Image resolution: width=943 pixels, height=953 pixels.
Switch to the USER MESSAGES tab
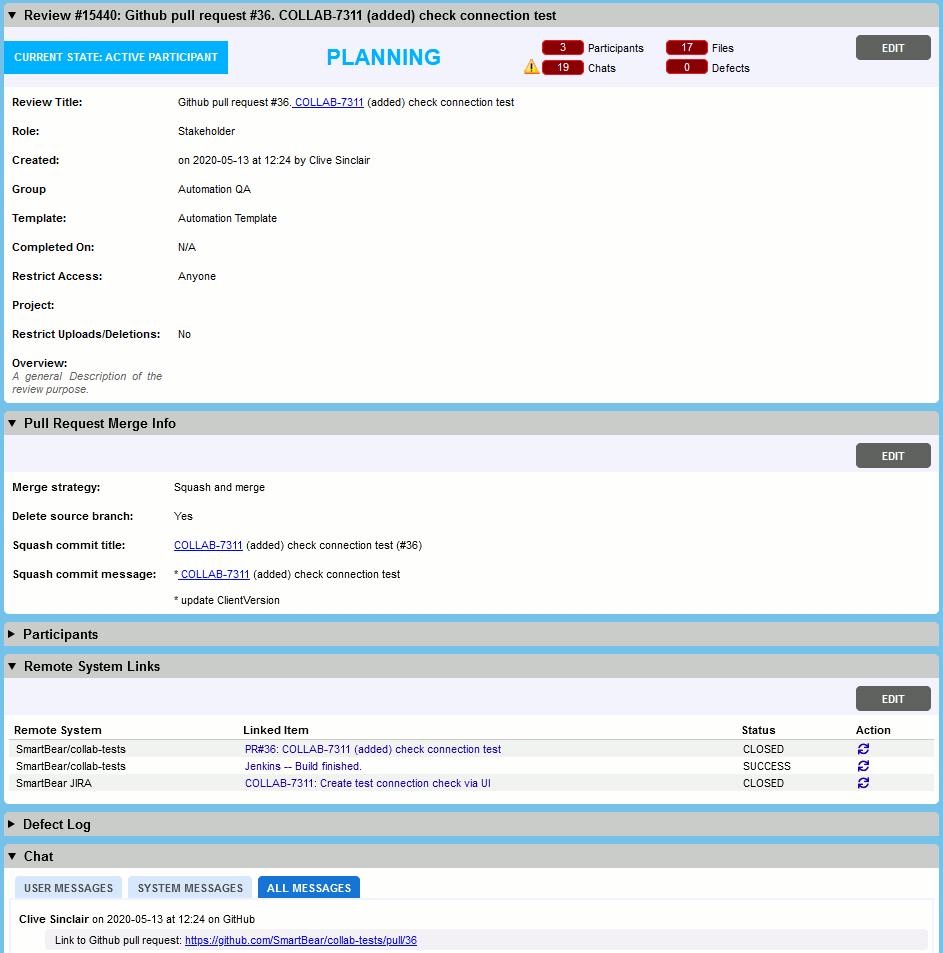pos(68,887)
